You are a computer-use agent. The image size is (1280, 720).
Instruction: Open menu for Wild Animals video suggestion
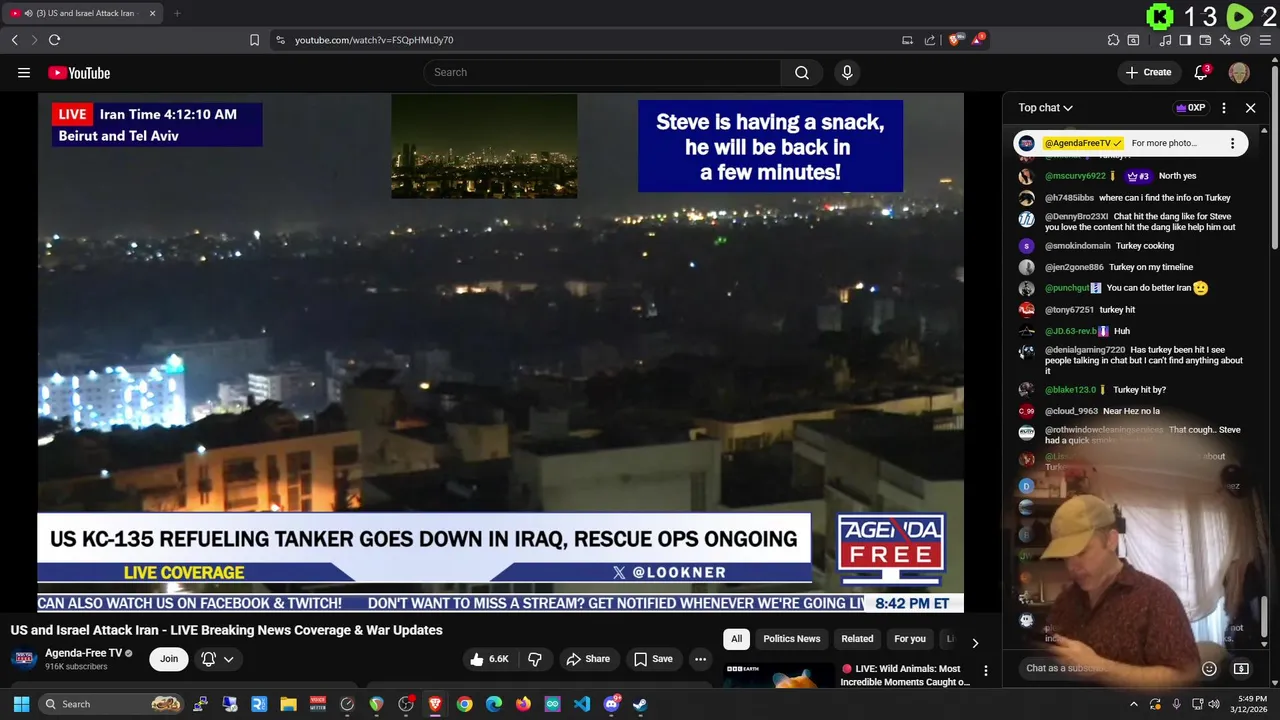coord(985,671)
